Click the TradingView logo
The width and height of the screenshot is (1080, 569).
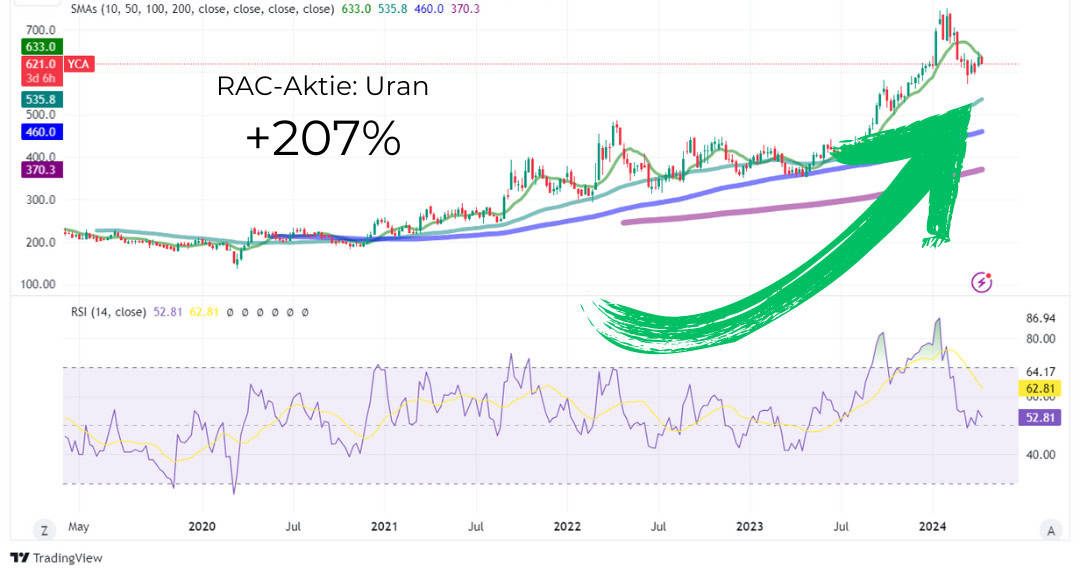tap(56, 558)
